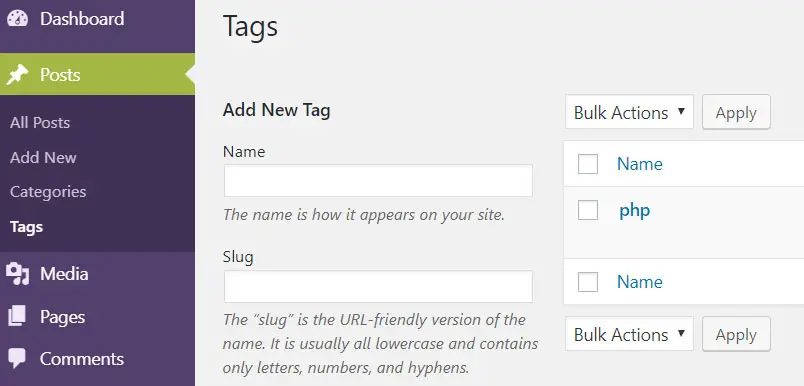The height and width of the screenshot is (386, 804).
Task: Click the bottom Apply button
Action: click(736, 334)
